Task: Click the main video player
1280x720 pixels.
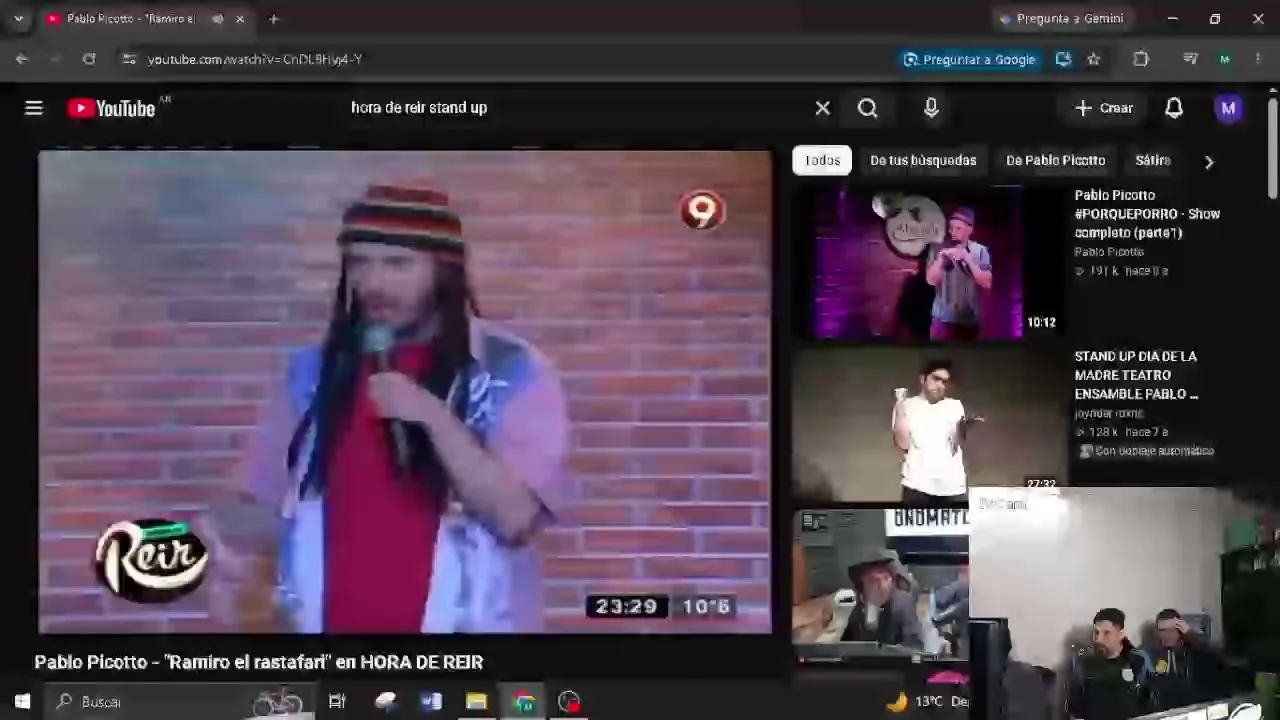Action: pos(405,392)
